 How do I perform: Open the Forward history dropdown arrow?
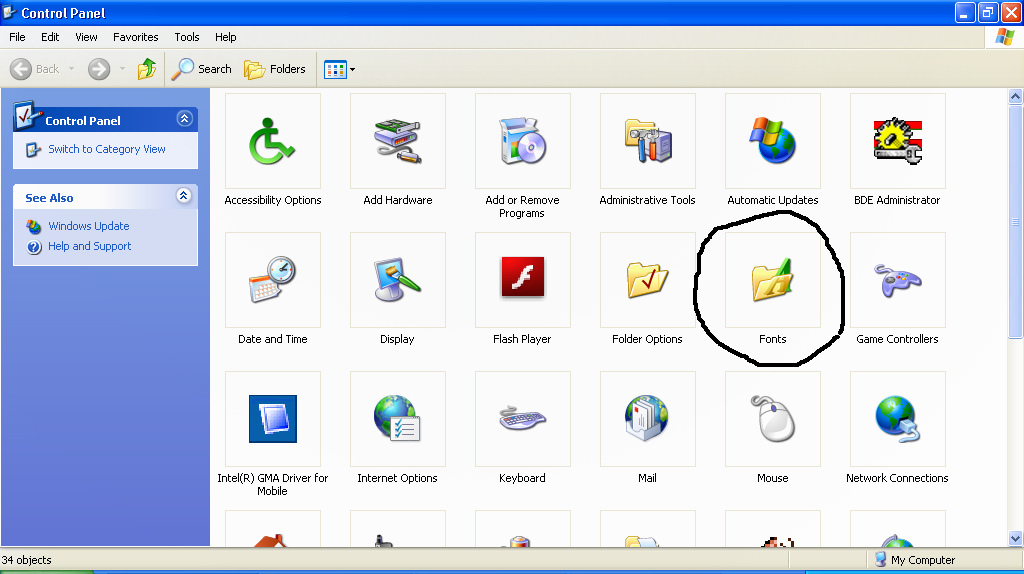122,69
